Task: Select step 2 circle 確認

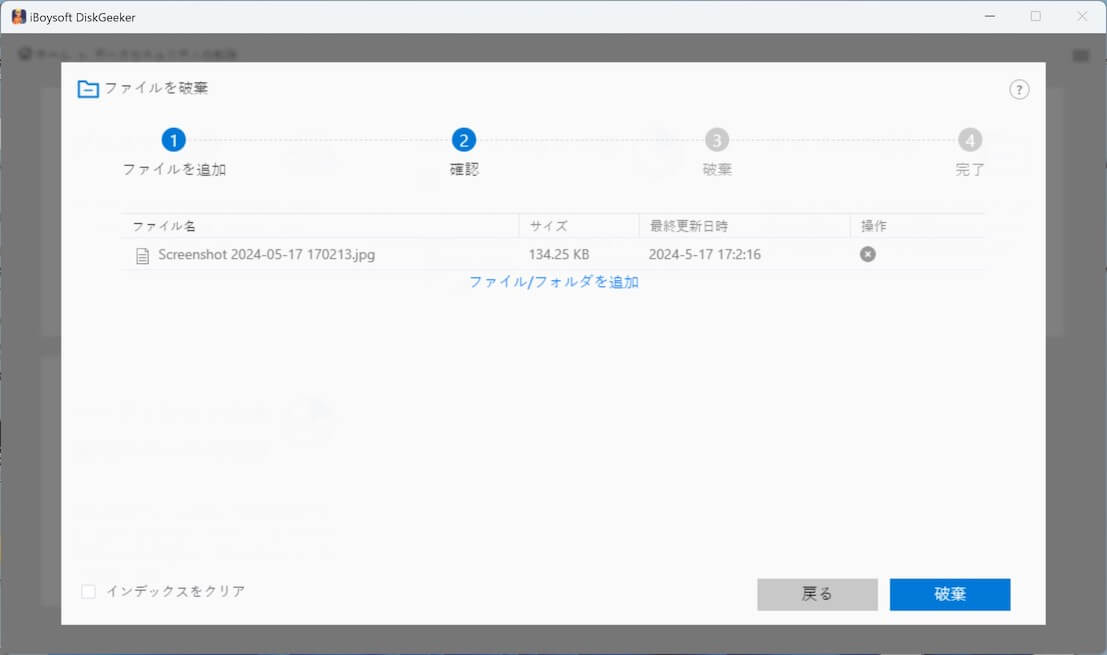Action: click(x=464, y=141)
